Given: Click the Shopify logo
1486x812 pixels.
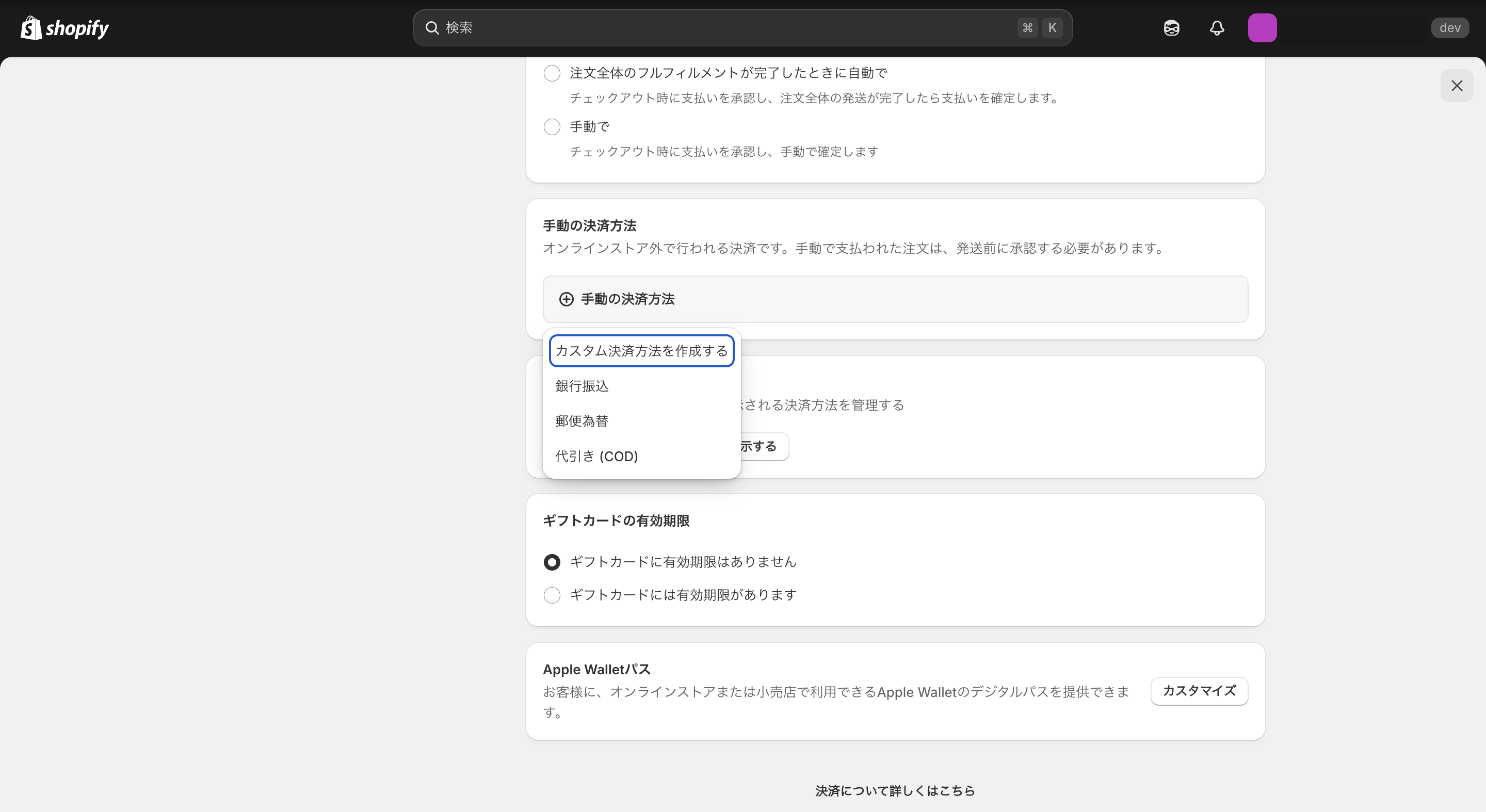Looking at the screenshot, I should (64, 27).
